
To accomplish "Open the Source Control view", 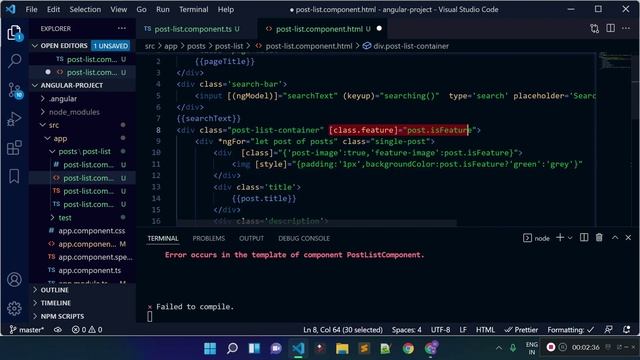I will click(x=15, y=90).
